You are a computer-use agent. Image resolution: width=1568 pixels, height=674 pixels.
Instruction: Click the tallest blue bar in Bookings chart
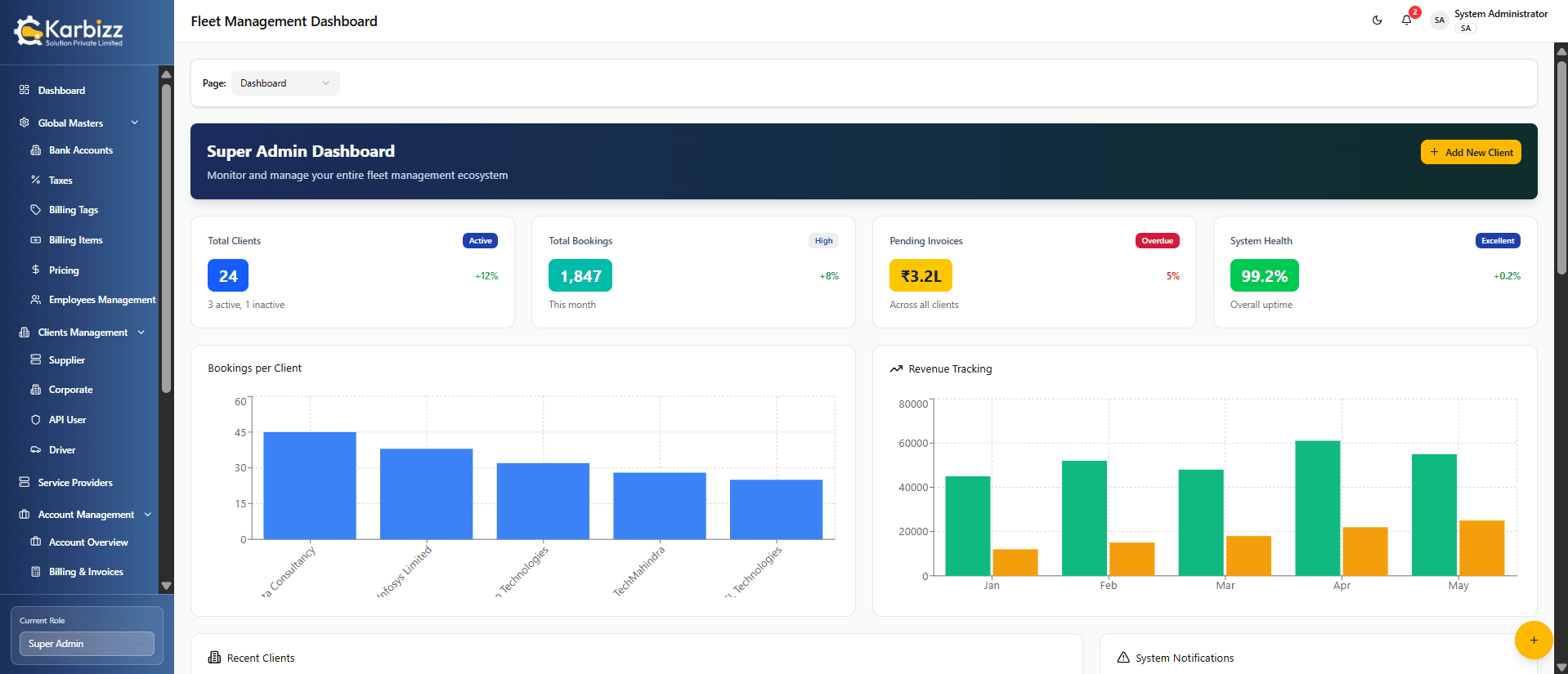pos(310,485)
